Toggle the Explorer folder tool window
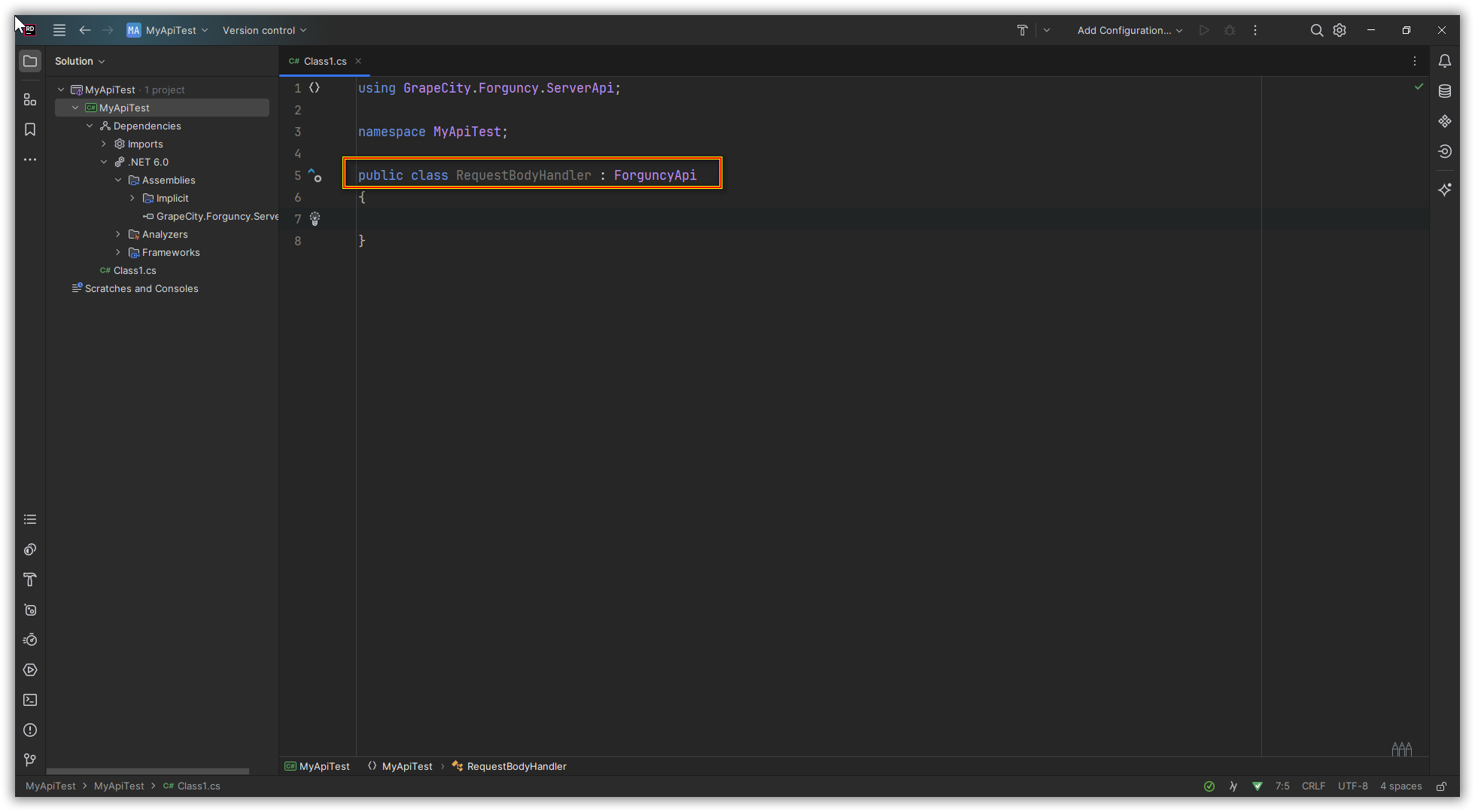 pyautogui.click(x=30, y=61)
